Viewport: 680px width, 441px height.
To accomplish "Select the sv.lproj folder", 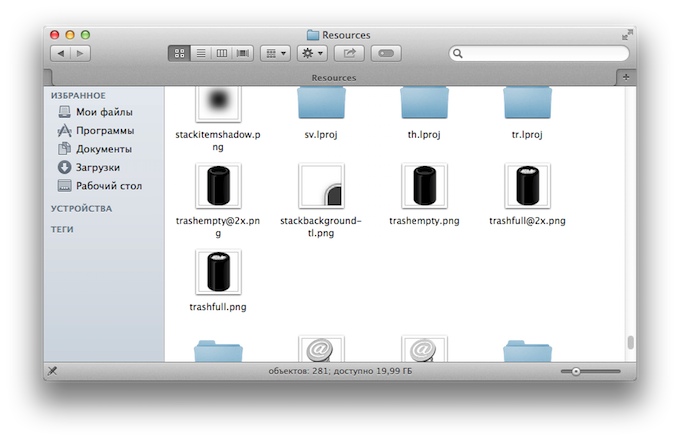I will (x=321, y=105).
